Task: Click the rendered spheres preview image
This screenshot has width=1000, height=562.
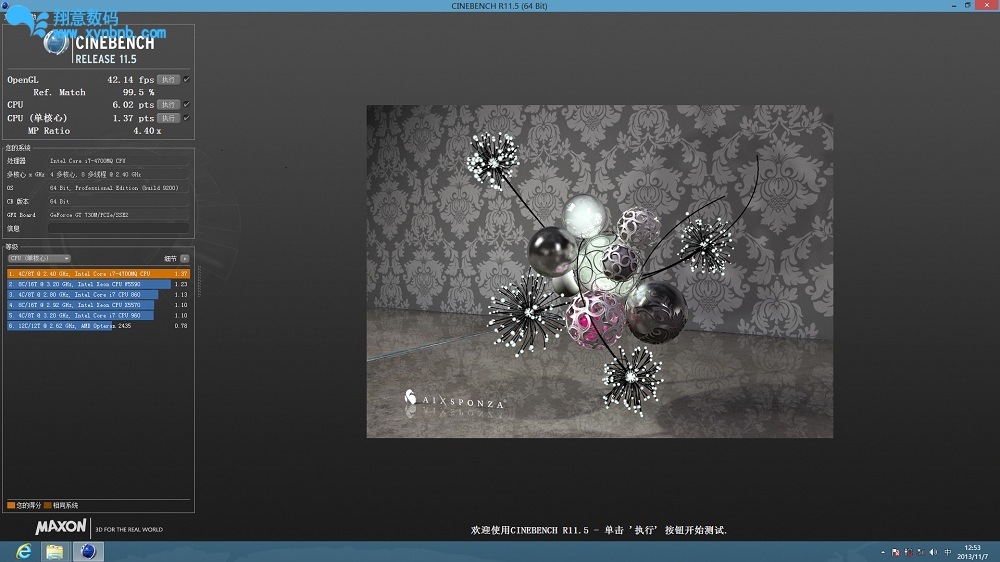Action: (x=599, y=271)
